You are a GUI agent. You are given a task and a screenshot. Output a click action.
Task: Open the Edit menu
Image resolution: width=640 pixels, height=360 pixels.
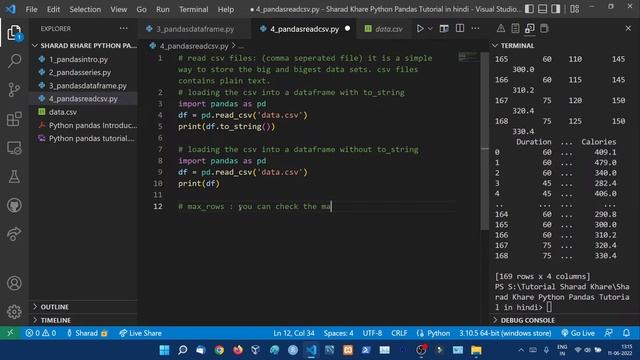(x=53, y=9)
